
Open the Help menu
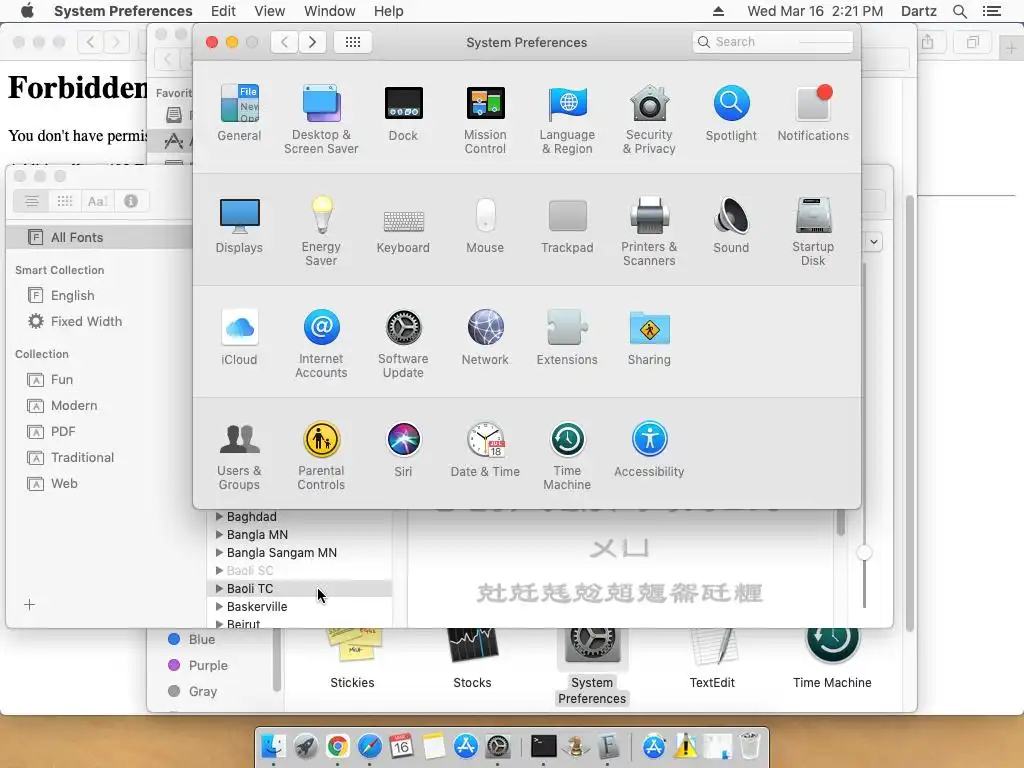pyautogui.click(x=389, y=11)
